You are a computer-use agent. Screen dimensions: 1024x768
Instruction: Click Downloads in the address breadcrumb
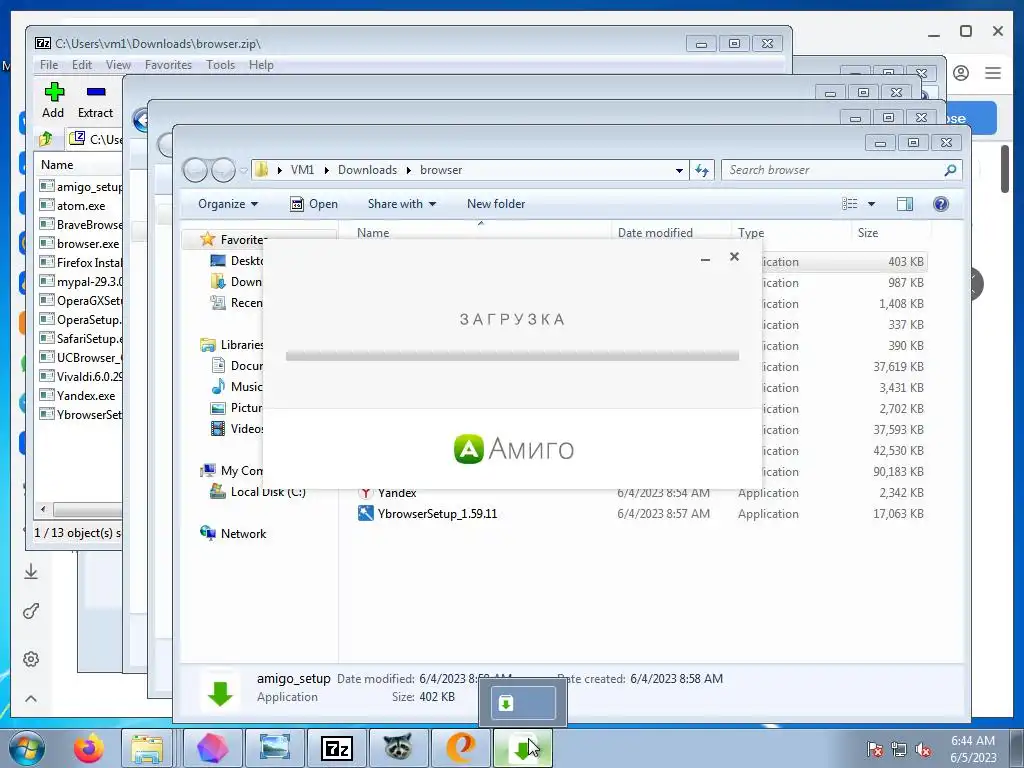pos(367,170)
